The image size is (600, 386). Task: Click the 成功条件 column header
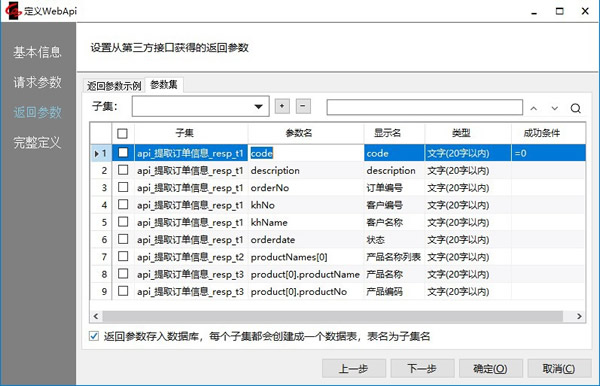[548, 133]
